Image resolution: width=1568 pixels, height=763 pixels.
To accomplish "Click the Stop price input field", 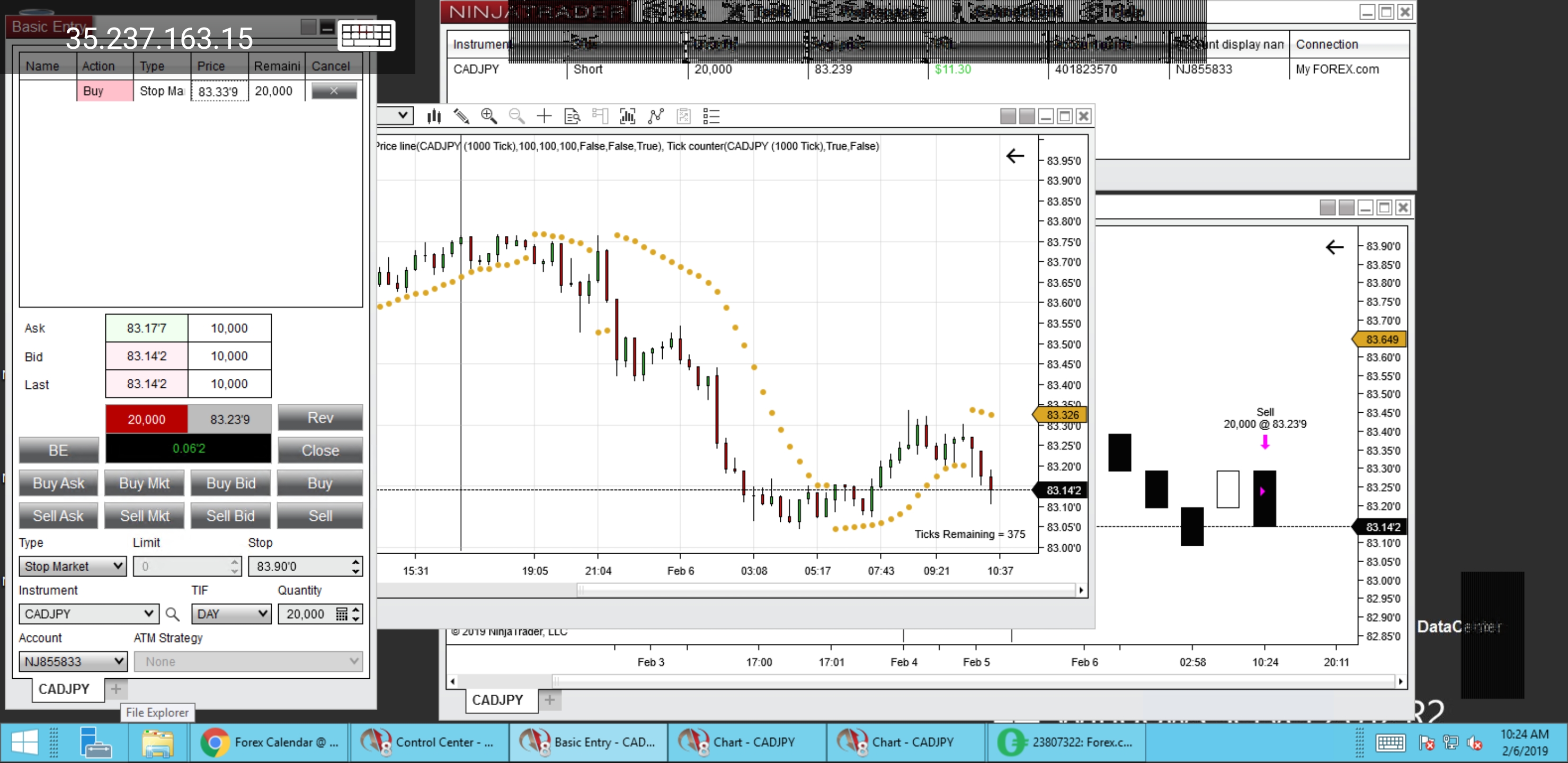I will pos(299,566).
